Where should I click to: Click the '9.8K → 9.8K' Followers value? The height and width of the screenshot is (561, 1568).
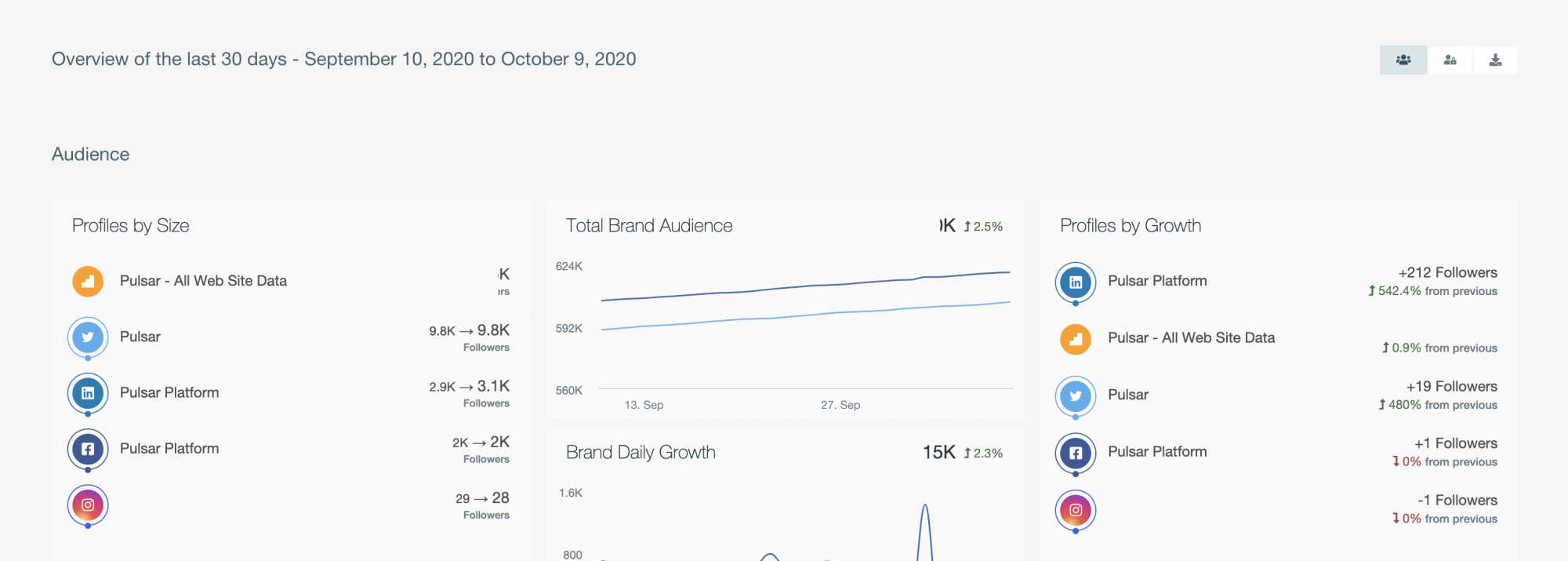point(469,330)
